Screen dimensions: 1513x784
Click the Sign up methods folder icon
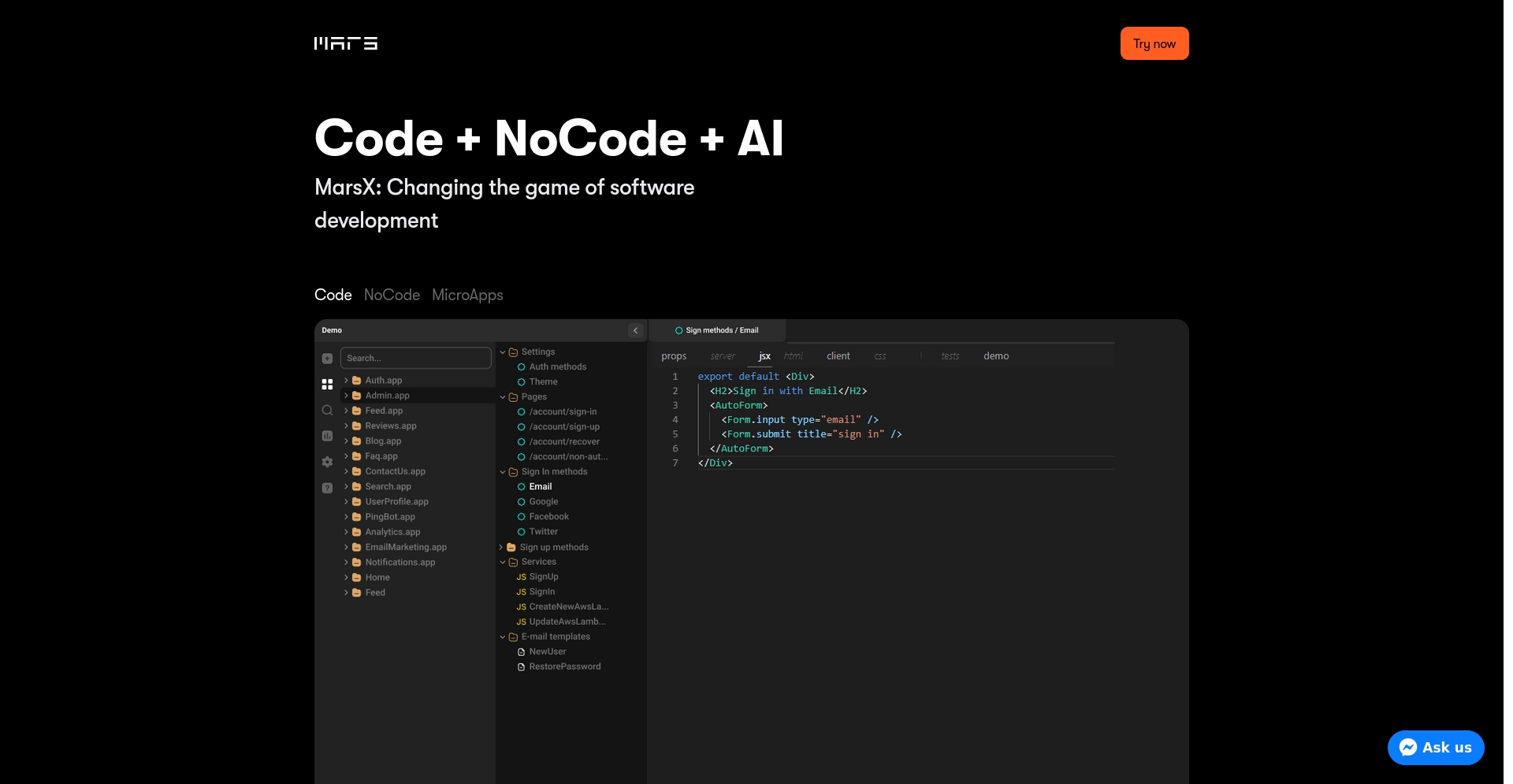tap(511, 548)
